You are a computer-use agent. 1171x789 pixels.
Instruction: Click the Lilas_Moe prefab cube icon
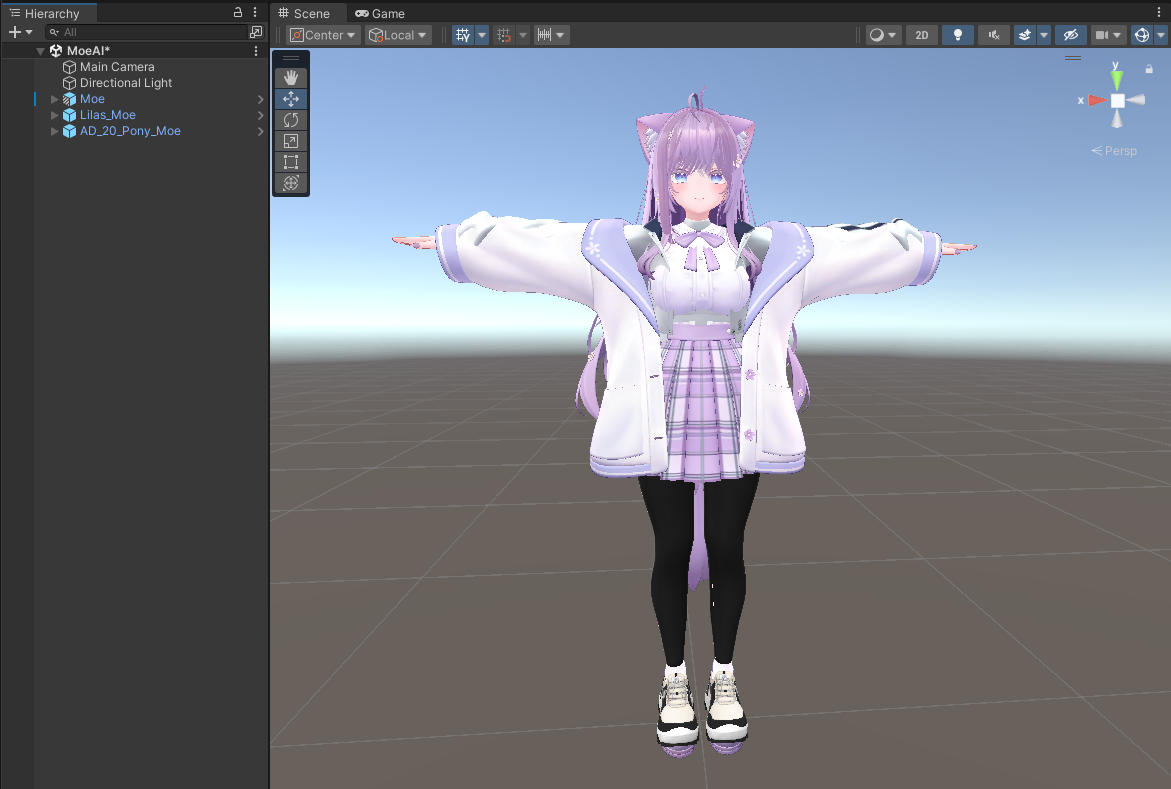coord(69,114)
